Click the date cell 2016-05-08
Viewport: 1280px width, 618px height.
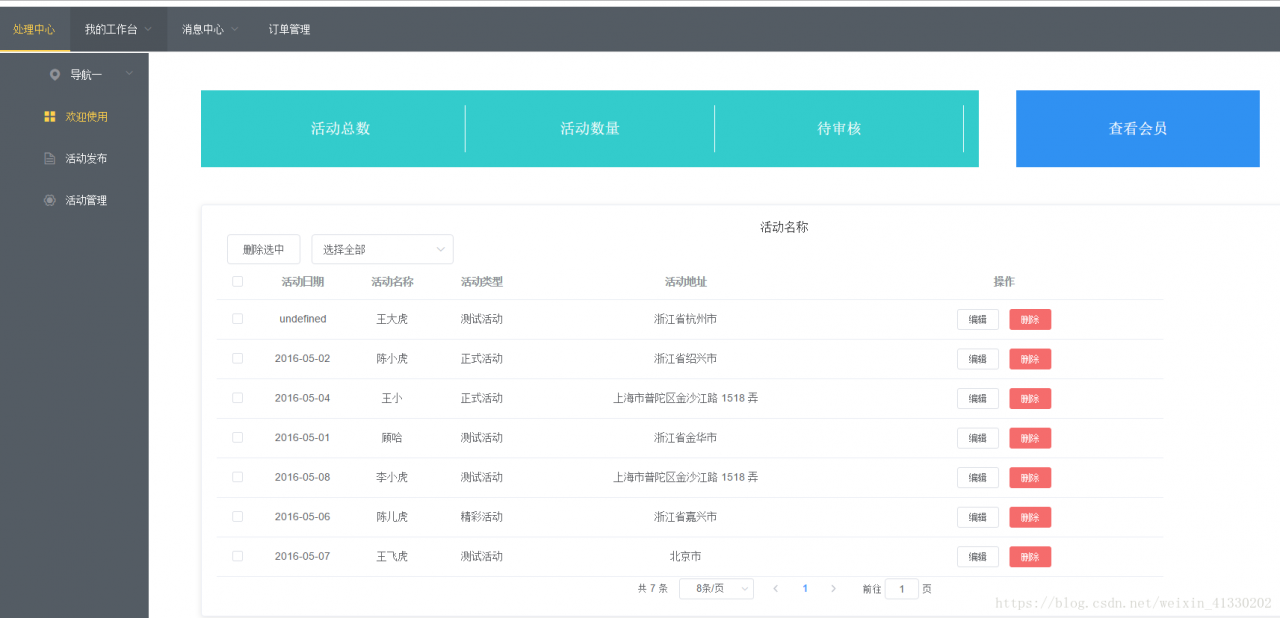point(302,477)
